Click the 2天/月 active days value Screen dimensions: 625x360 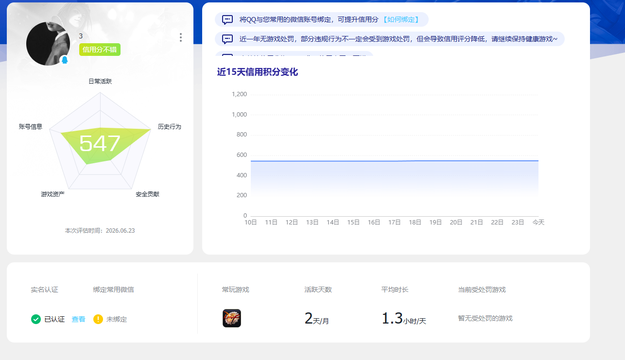[316, 319]
